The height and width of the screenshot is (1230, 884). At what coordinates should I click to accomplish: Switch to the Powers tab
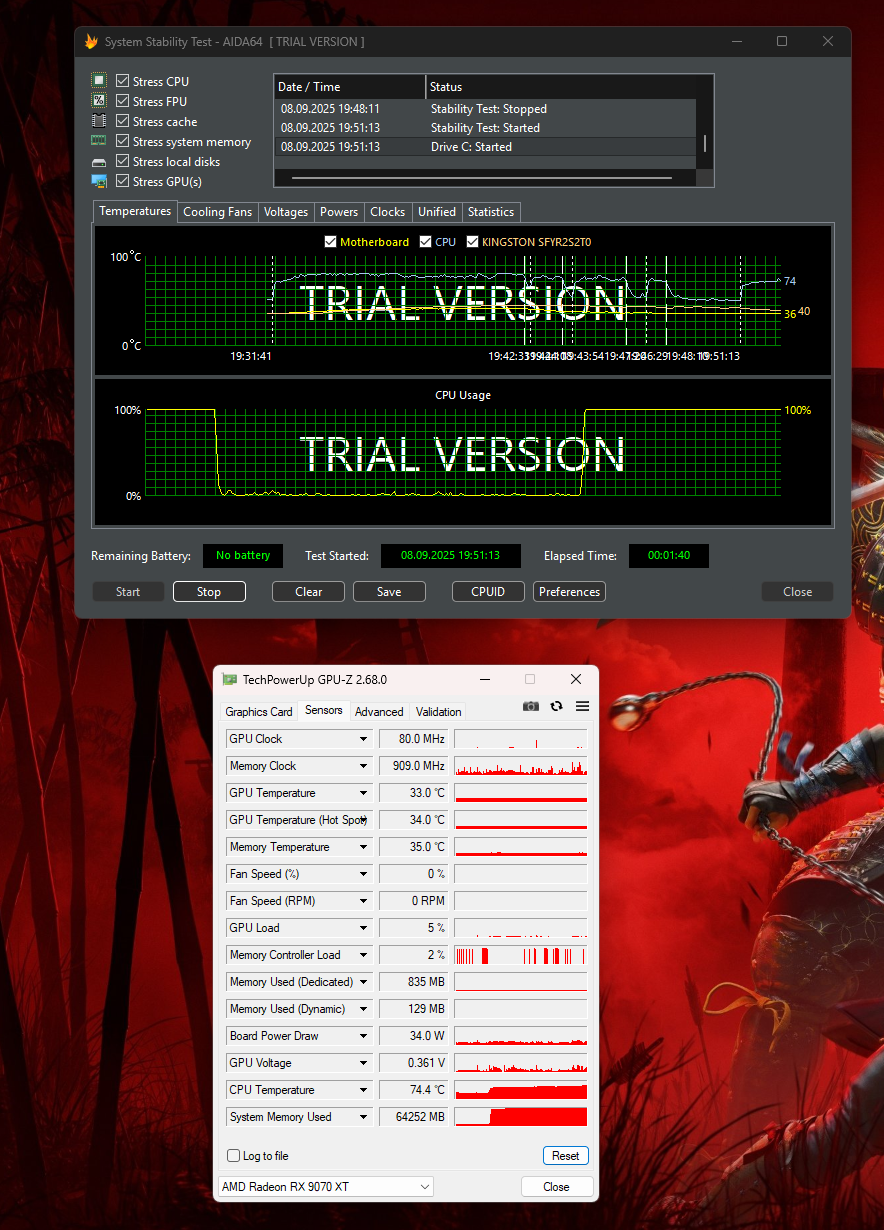click(x=339, y=212)
